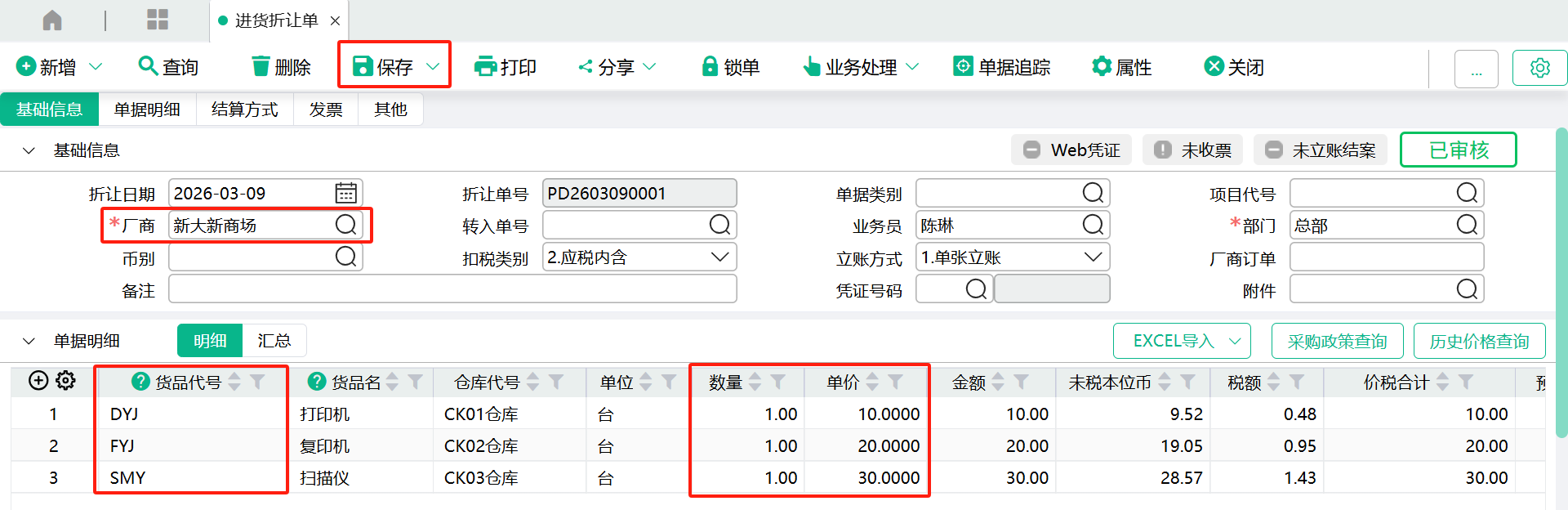Image resolution: width=1568 pixels, height=510 pixels.
Task: Click the 采购政策查询 button
Action: click(x=1337, y=342)
